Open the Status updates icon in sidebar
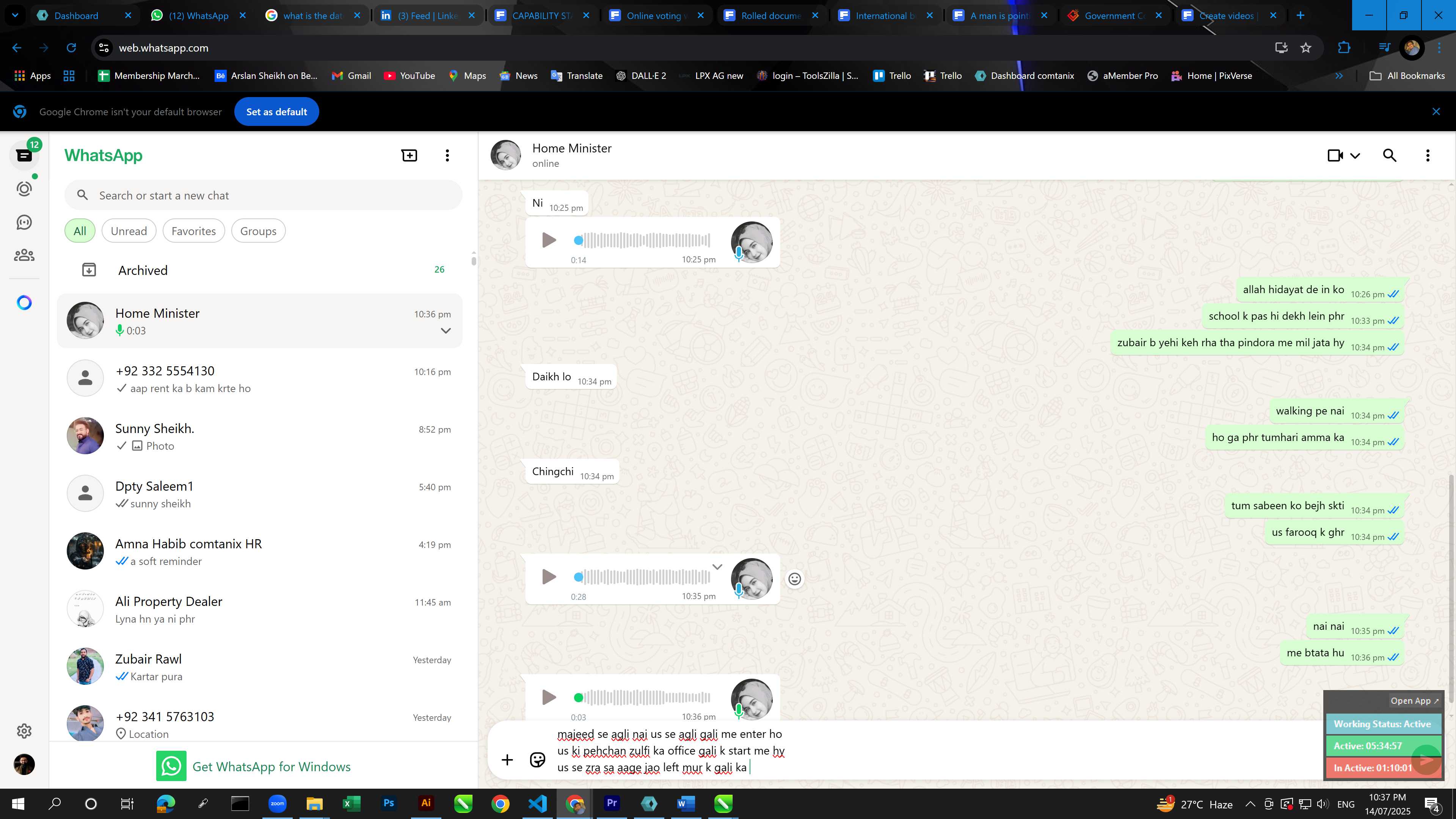Screen dimensions: 1456x819 point(24,188)
